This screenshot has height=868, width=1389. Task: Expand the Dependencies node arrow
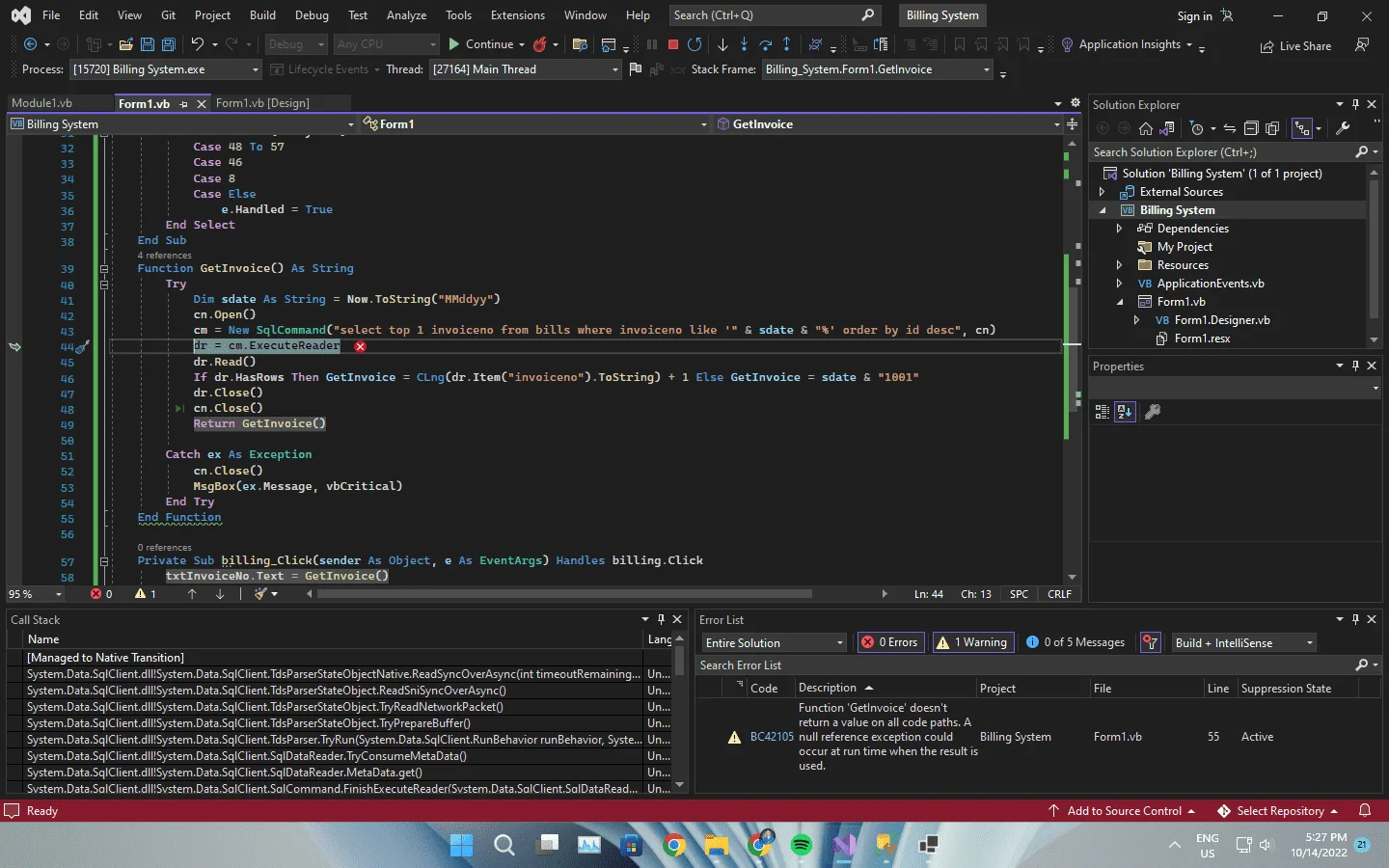pyautogui.click(x=1119, y=229)
